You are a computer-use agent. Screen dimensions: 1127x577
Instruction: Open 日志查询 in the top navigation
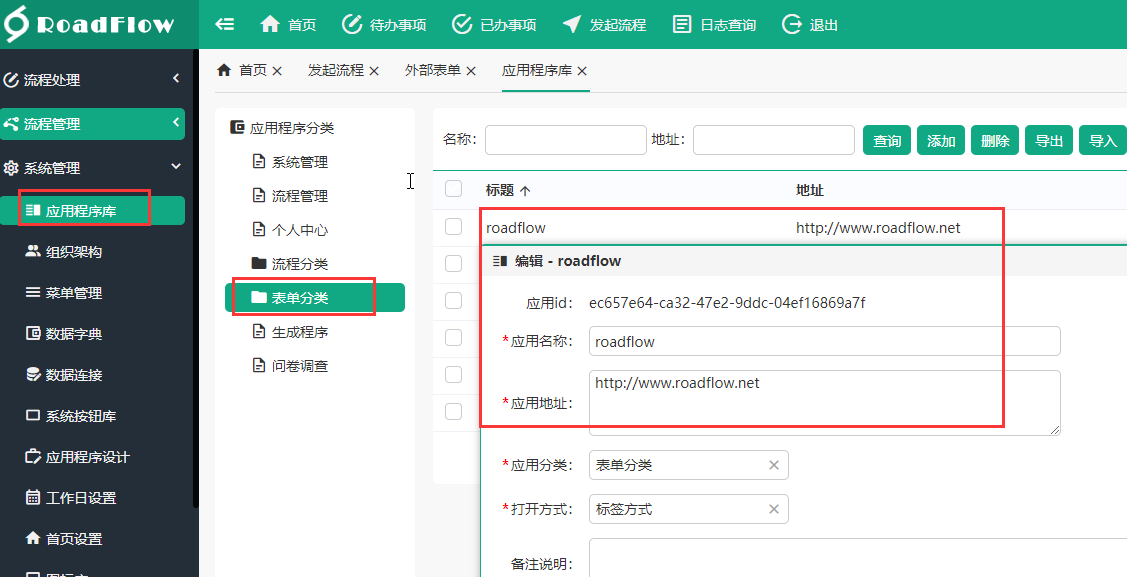[714, 24]
